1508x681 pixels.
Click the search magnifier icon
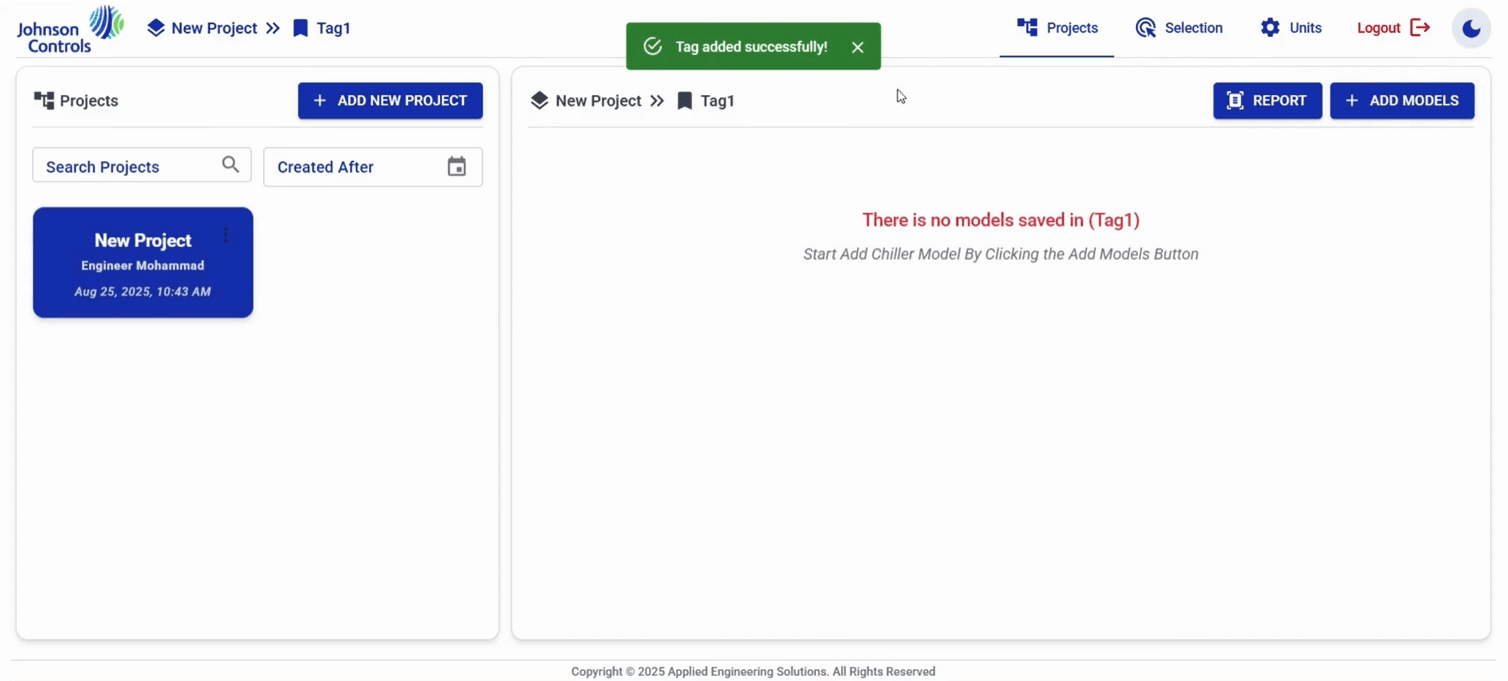230,164
